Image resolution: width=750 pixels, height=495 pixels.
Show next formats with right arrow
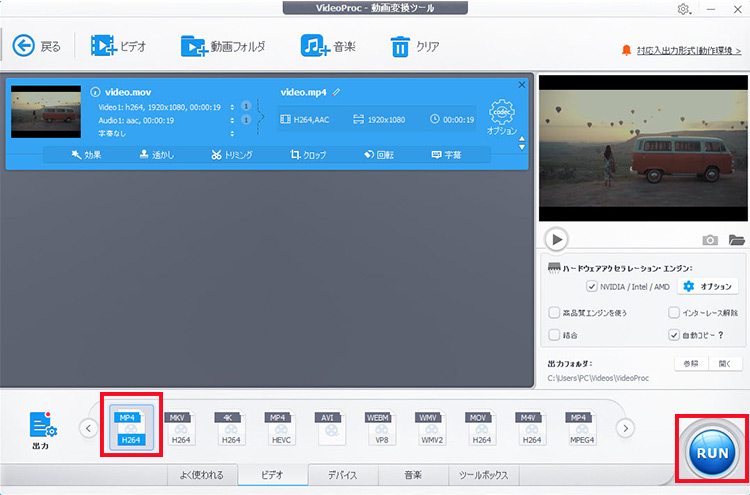point(625,428)
